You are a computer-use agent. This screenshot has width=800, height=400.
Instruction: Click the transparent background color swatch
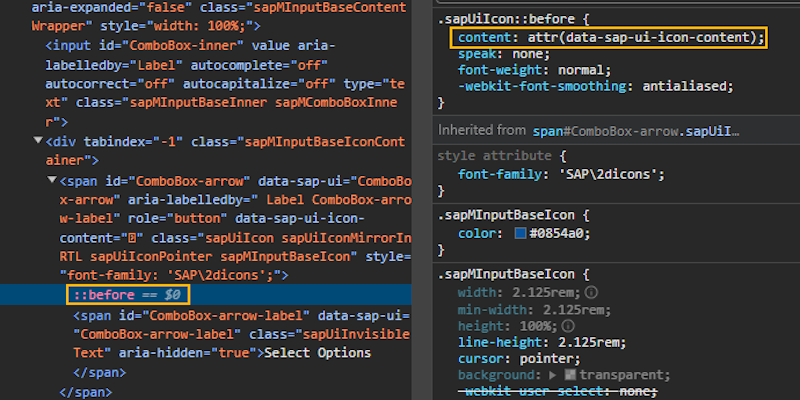tap(571, 375)
